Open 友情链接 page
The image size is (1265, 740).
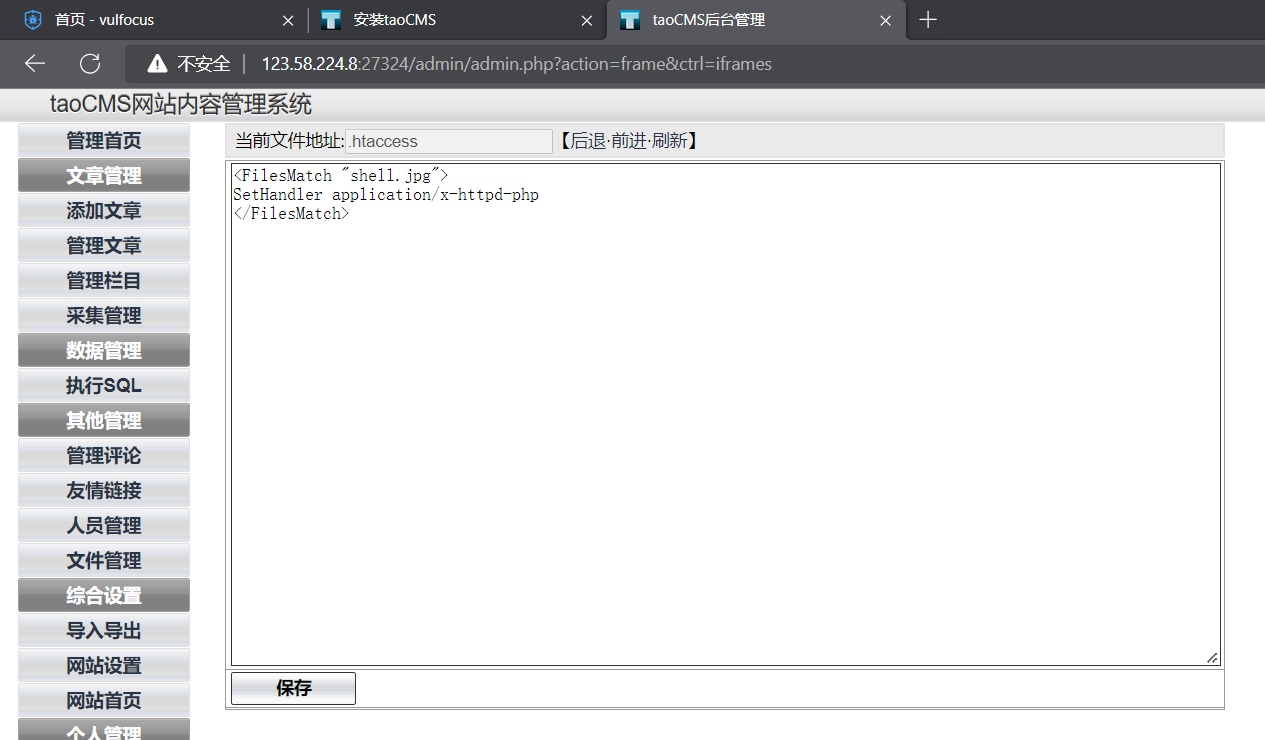click(x=104, y=490)
